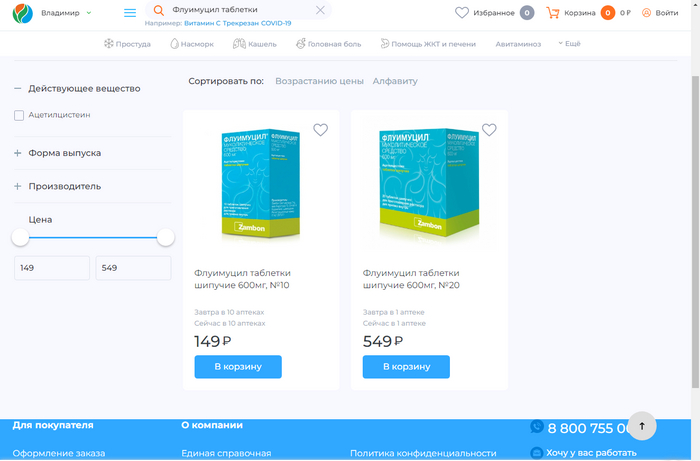This screenshot has height=461, width=700.
Task: Add Флуимуцил №20 to favorites heart
Action: coord(489,130)
